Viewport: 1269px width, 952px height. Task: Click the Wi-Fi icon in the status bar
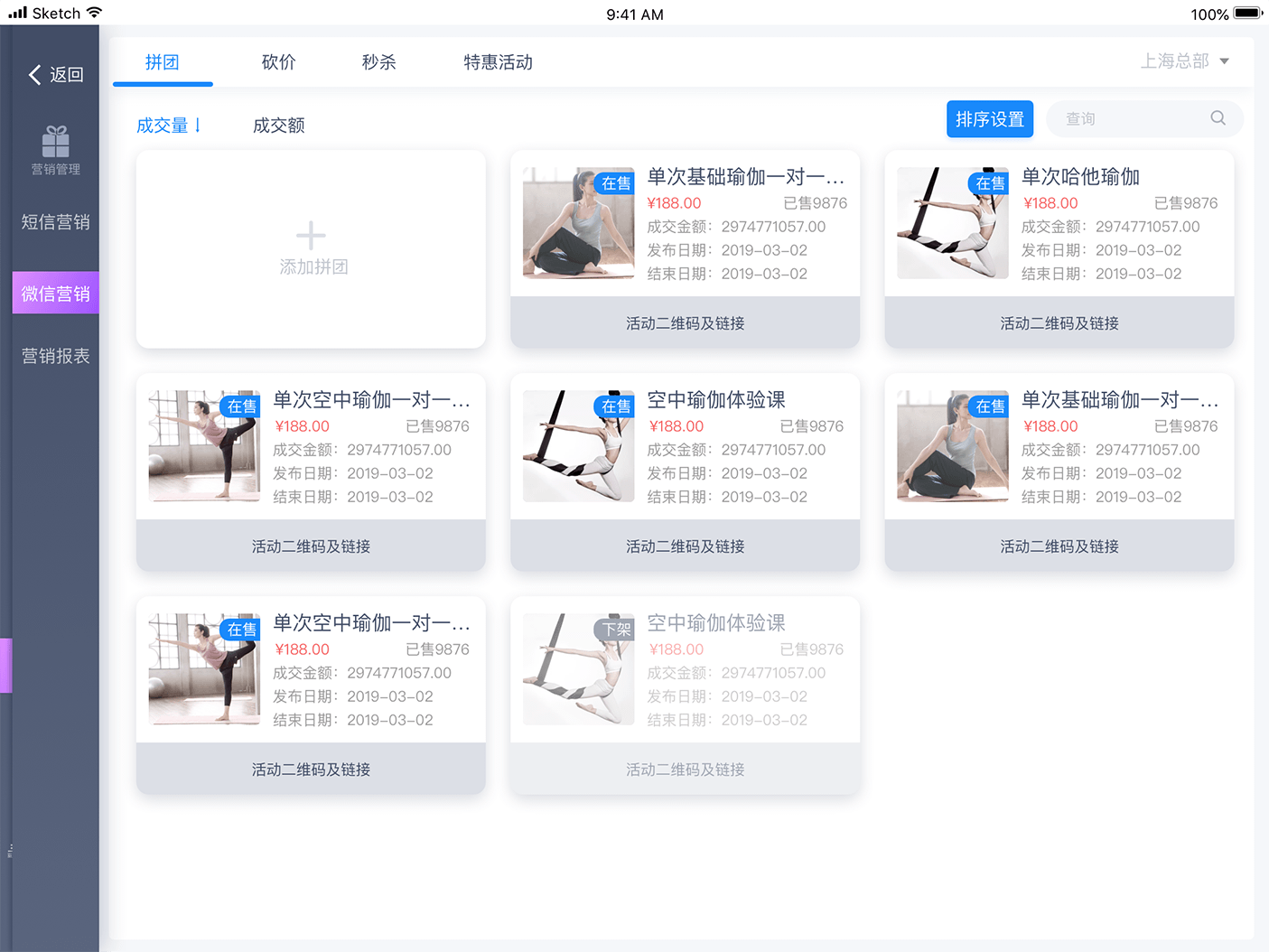(x=95, y=13)
